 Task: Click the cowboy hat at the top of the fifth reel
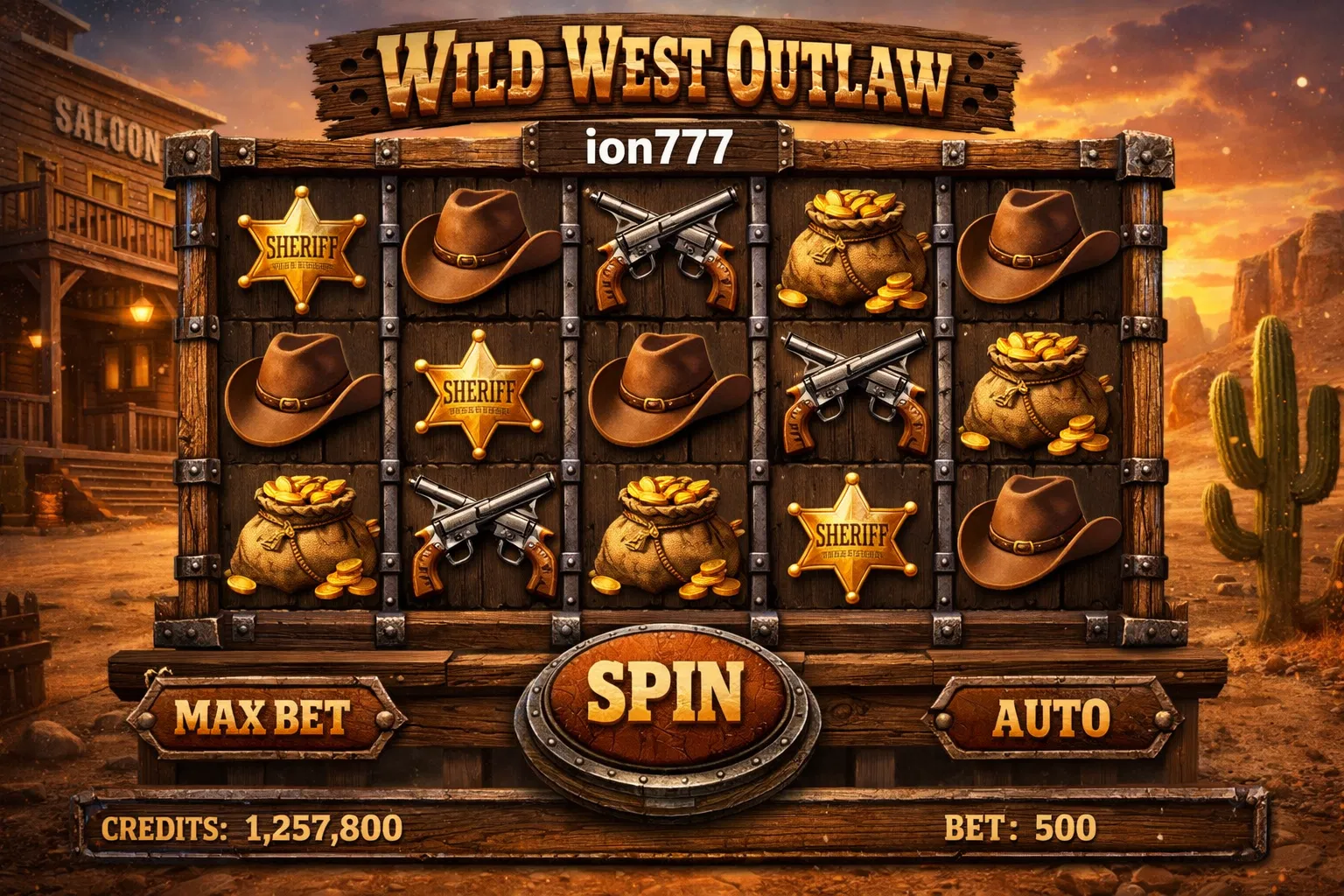1038,247
